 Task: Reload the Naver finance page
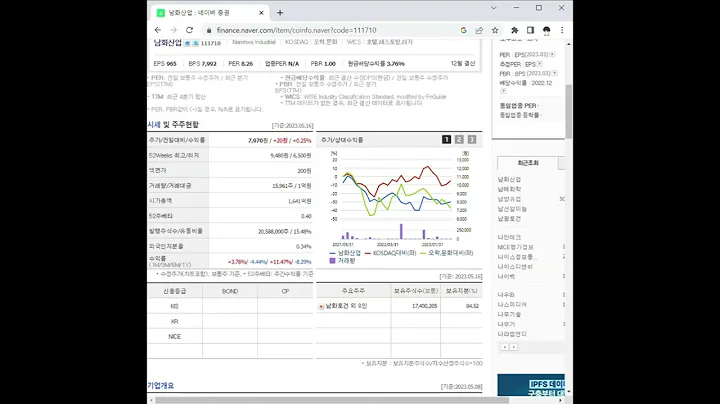tap(189, 30)
